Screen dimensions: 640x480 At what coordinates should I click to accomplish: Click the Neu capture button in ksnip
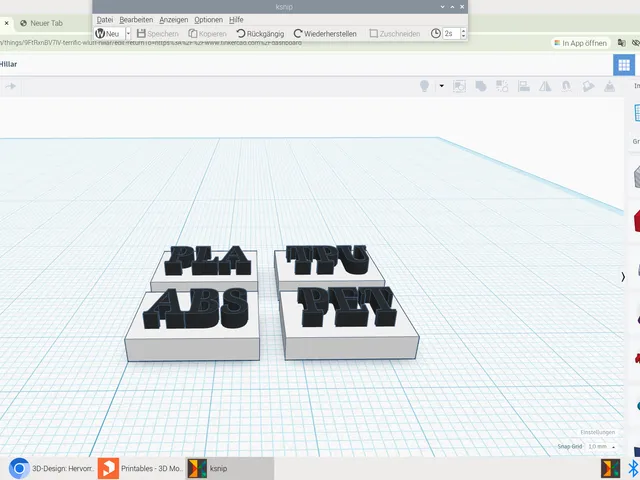tap(108, 33)
